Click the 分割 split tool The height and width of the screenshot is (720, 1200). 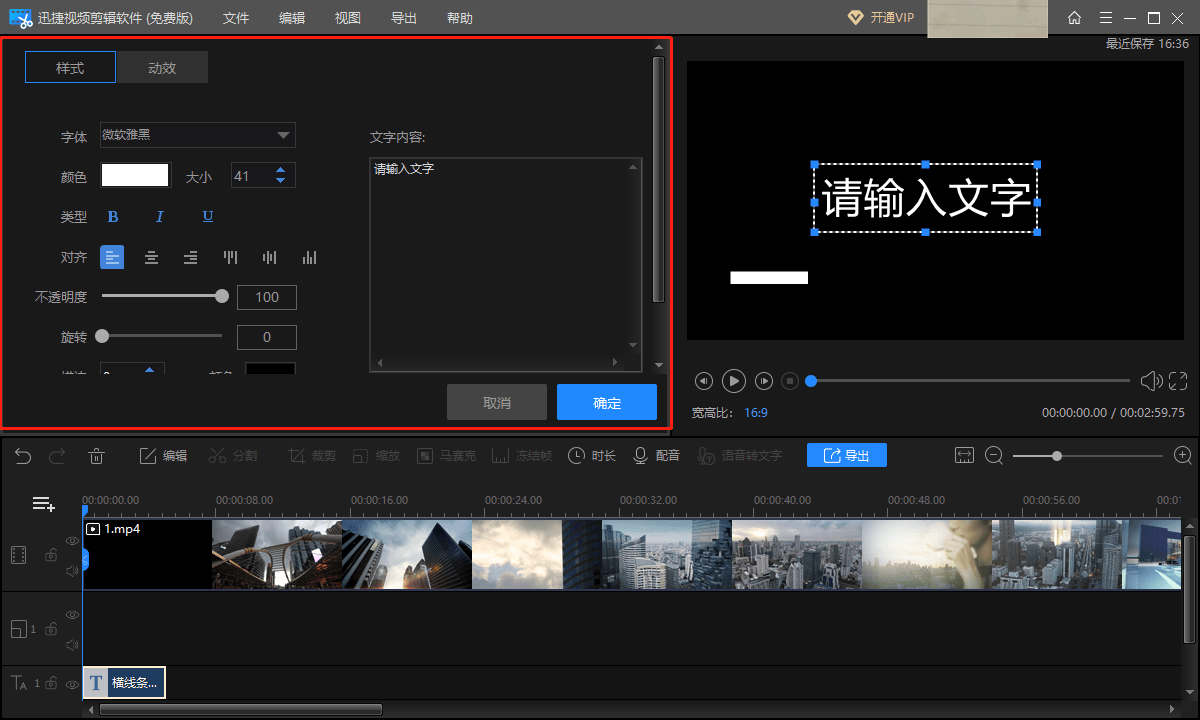(x=233, y=456)
